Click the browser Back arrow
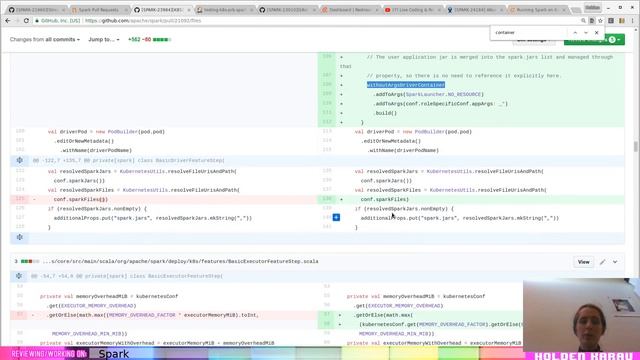640x360 pixels. (x=8, y=20)
